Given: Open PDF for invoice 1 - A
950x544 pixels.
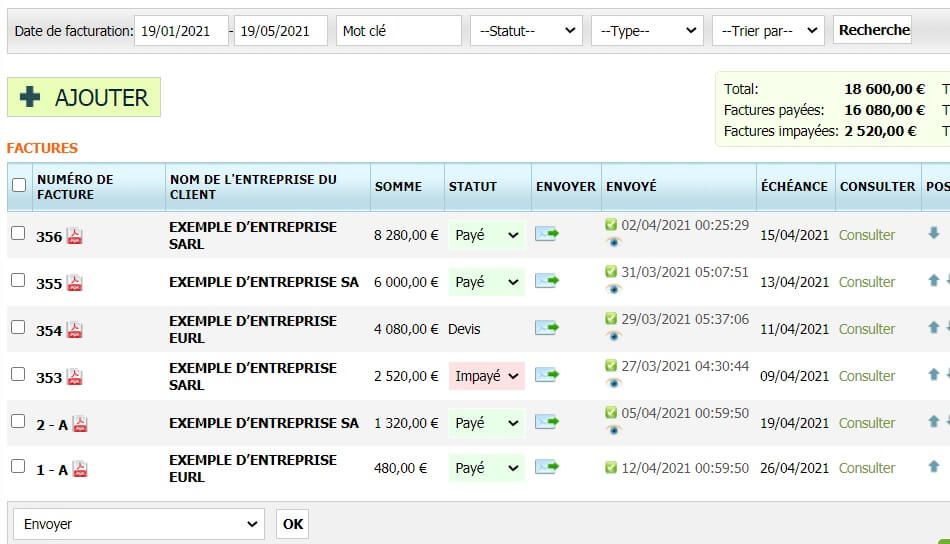Looking at the screenshot, I should [x=80, y=469].
